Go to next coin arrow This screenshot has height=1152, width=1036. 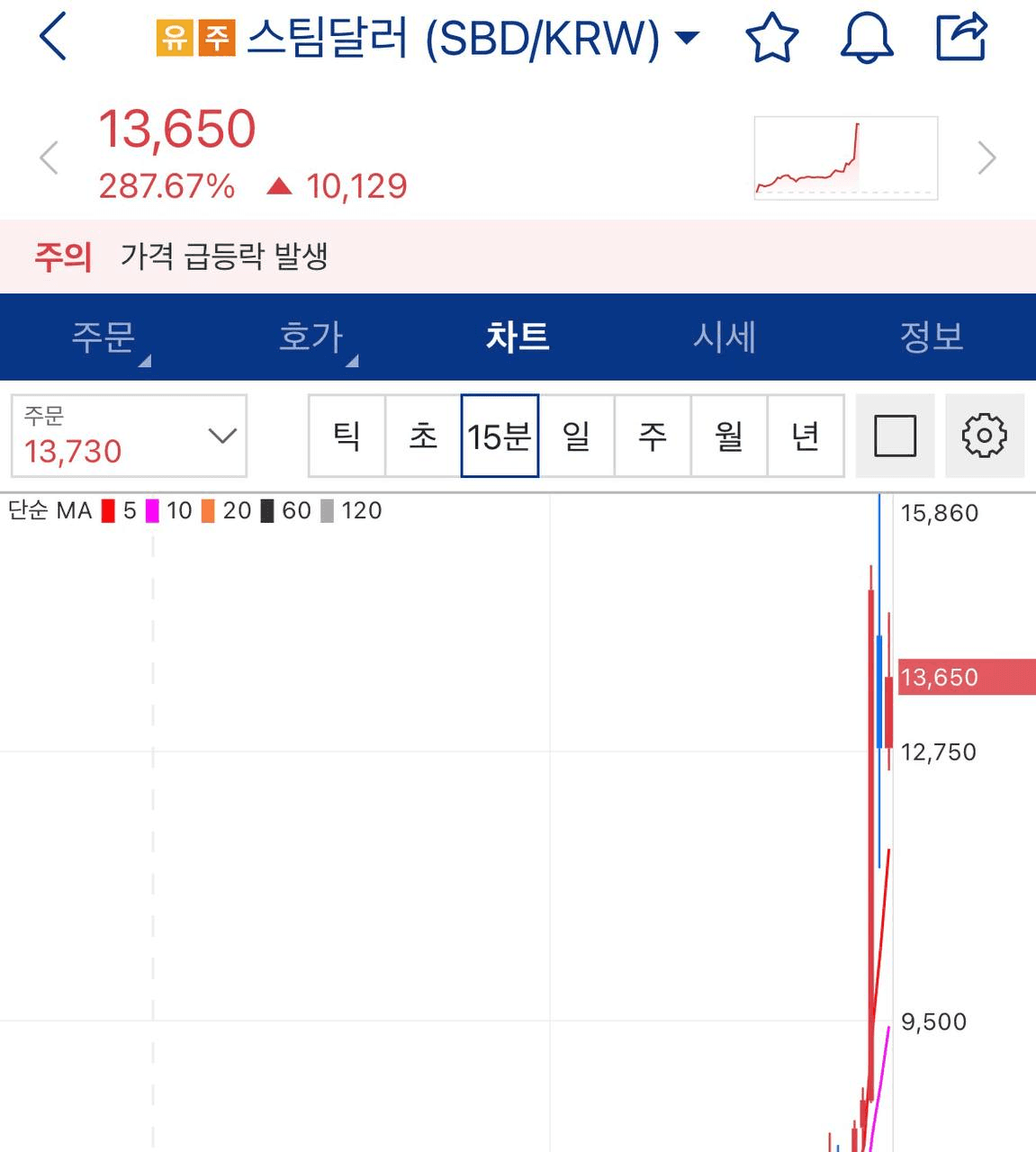click(987, 157)
